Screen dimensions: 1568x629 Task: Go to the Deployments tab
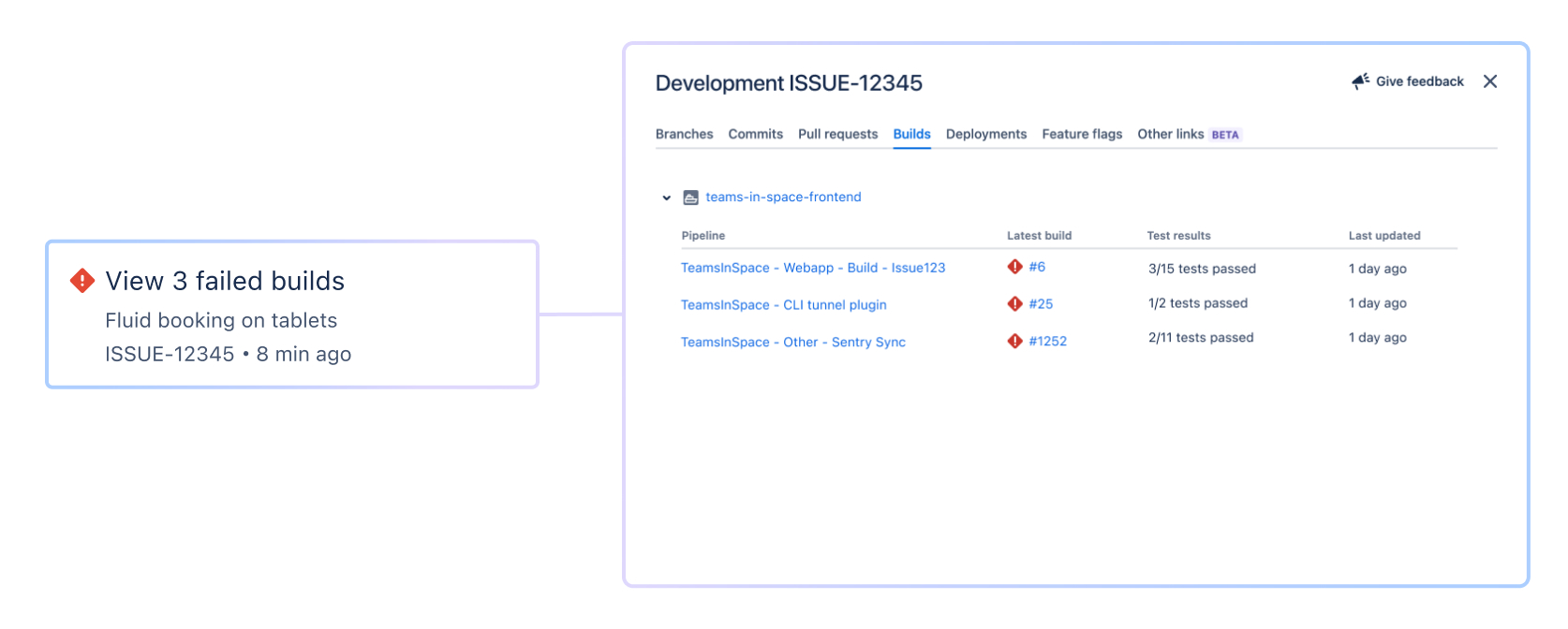click(x=986, y=134)
